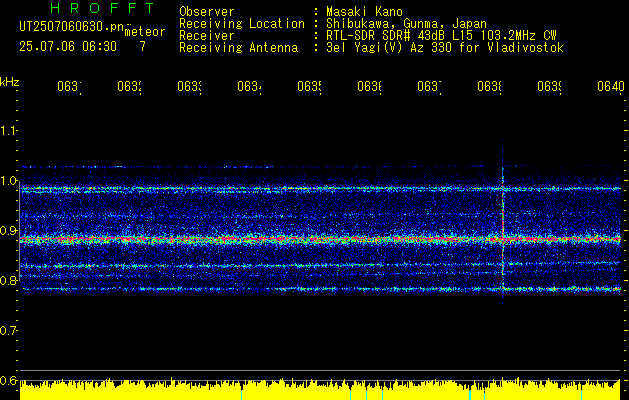Click the Receiving Antenna label
Image resolution: width=629 pixels, height=400 pixels.
point(239,48)
